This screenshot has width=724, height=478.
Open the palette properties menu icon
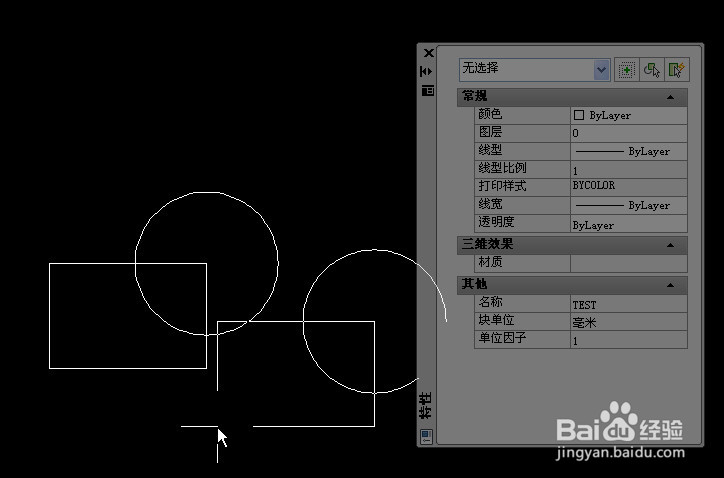click(428, 91)
